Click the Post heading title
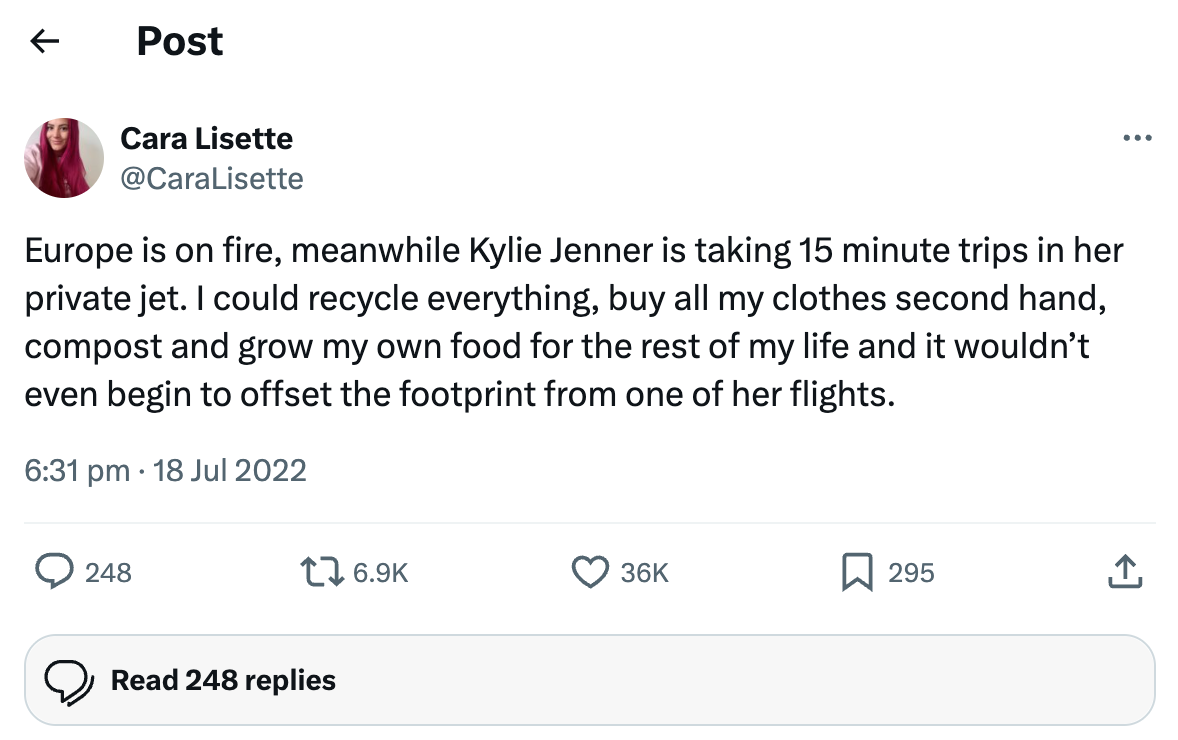Screen dimensions: 1178x740 click(180, 41)
